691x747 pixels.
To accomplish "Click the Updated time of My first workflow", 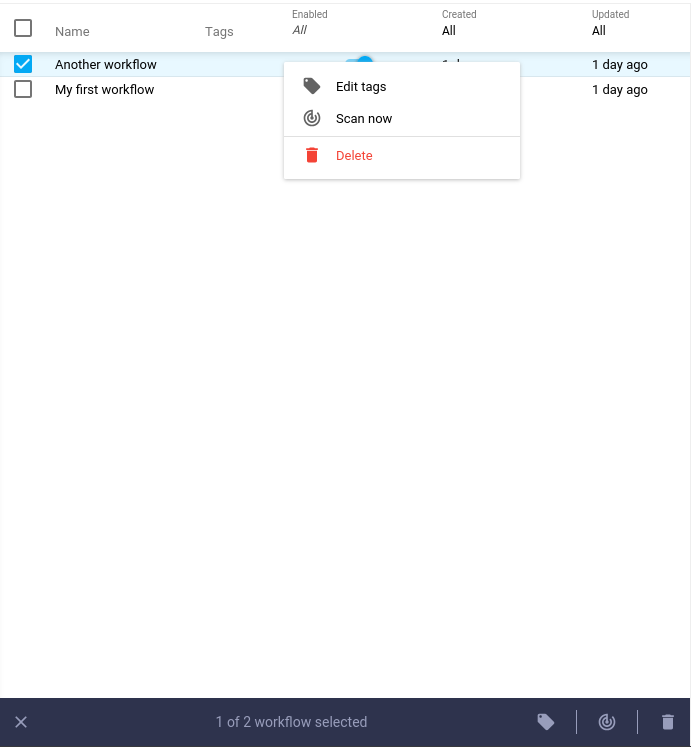I will pos(619,90).
